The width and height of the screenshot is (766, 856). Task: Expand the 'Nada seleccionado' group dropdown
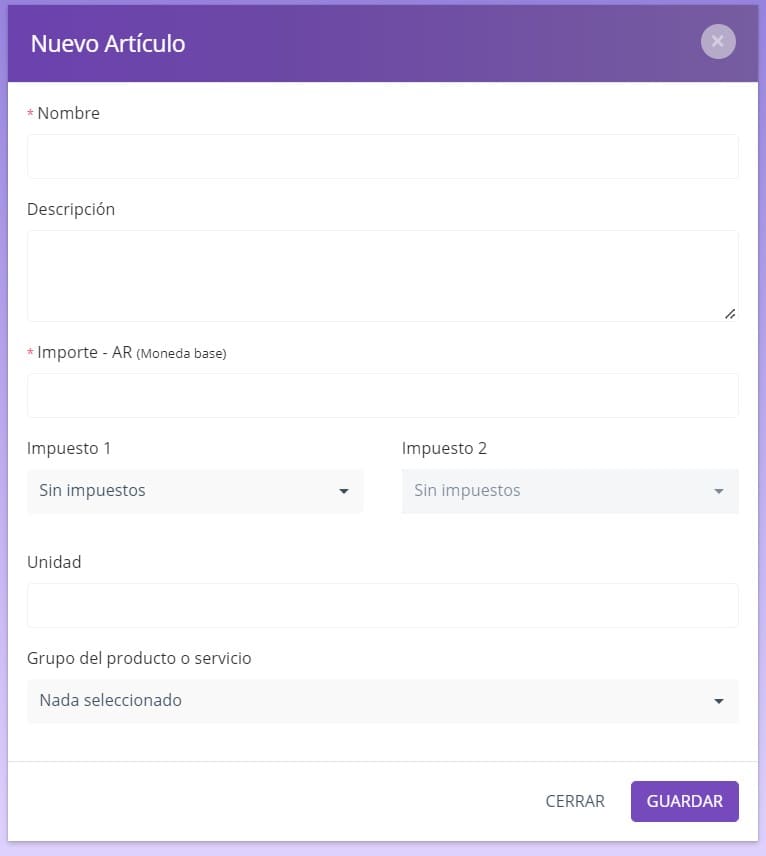[383, 701]
